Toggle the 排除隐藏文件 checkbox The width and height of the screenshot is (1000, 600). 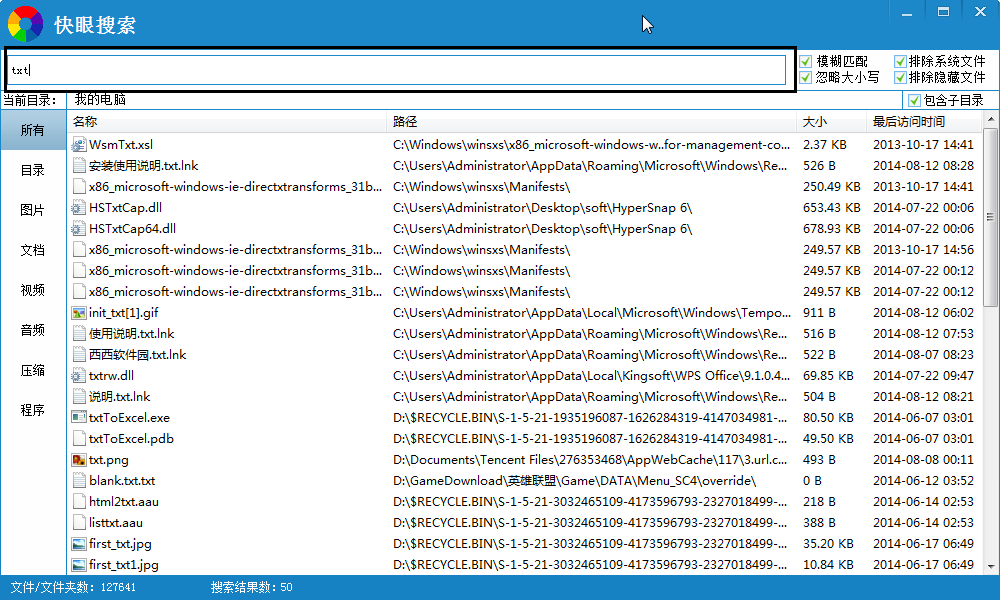[x=900, y=77]
